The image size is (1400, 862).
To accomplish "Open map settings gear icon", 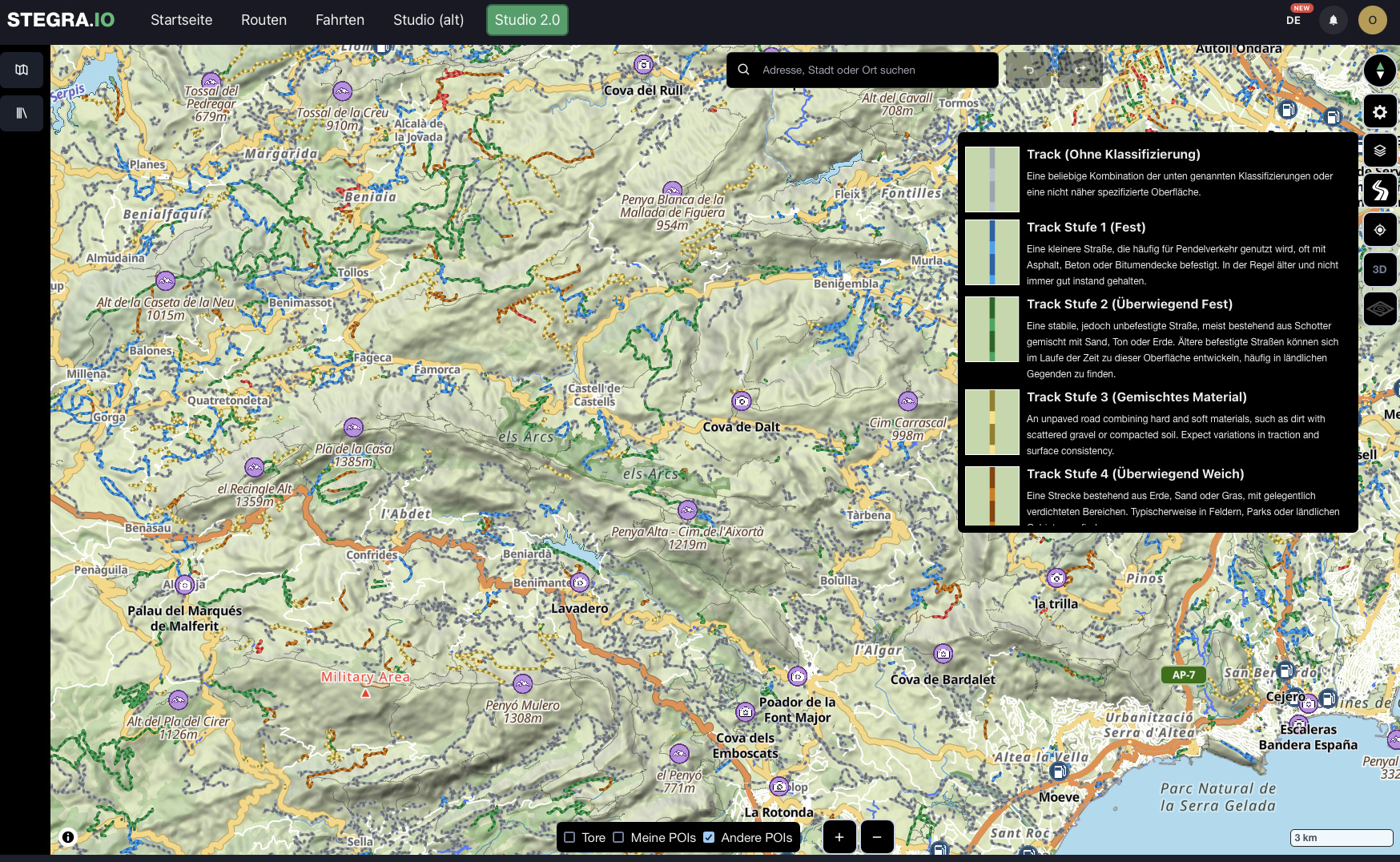I will (x=1379, y=112).
